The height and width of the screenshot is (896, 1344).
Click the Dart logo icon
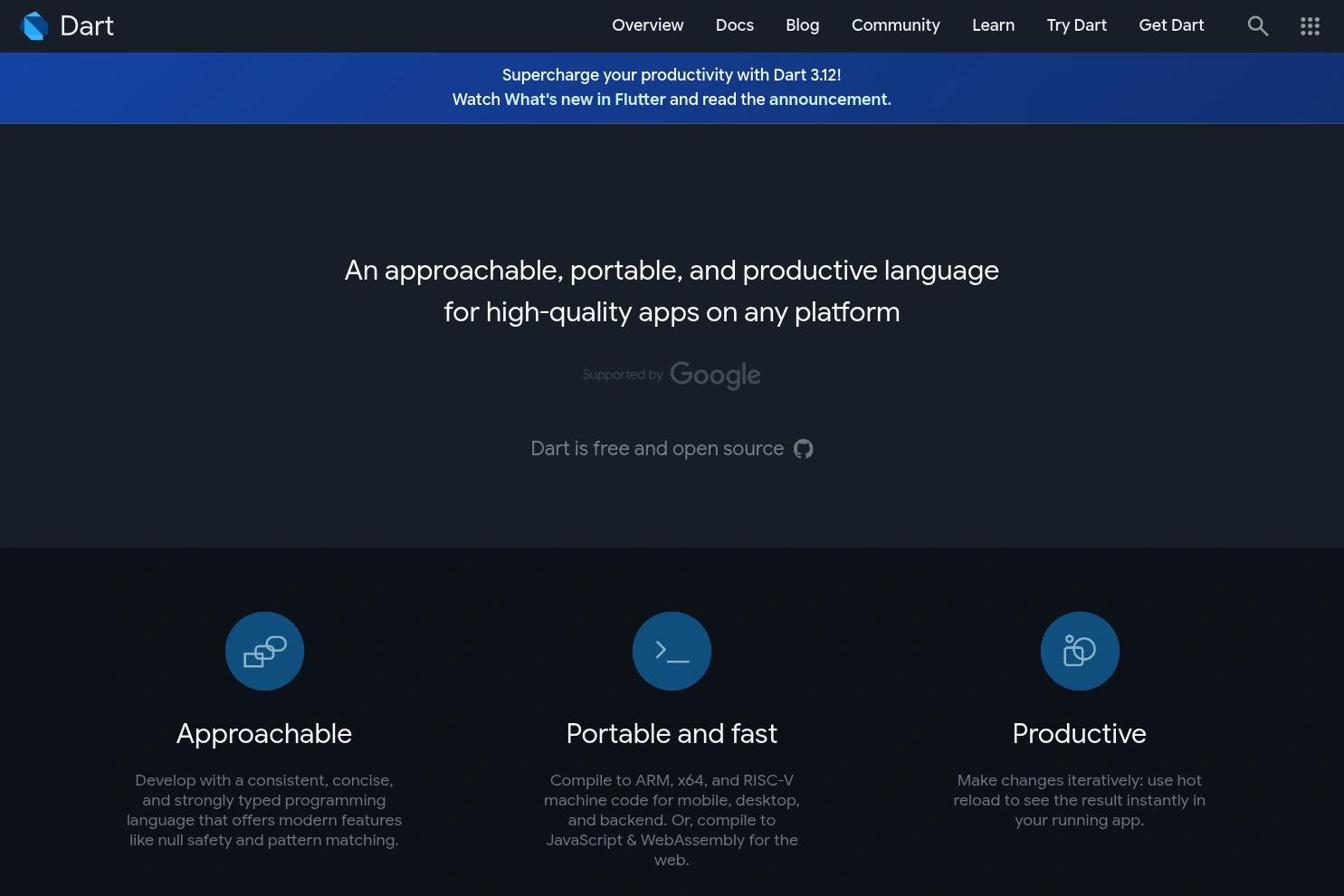click(x=34, y=26)
